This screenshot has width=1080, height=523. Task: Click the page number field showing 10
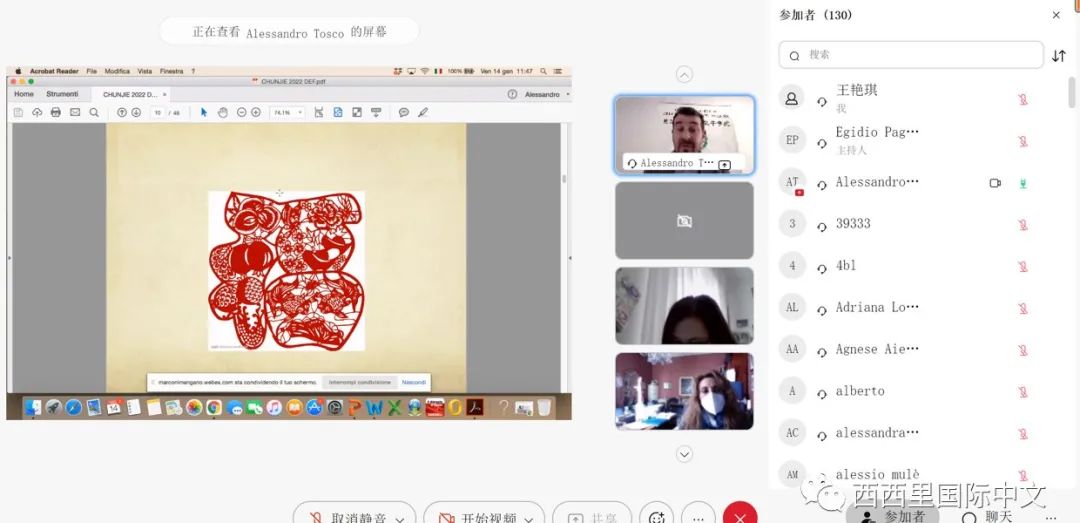click(x=158, y=112)
